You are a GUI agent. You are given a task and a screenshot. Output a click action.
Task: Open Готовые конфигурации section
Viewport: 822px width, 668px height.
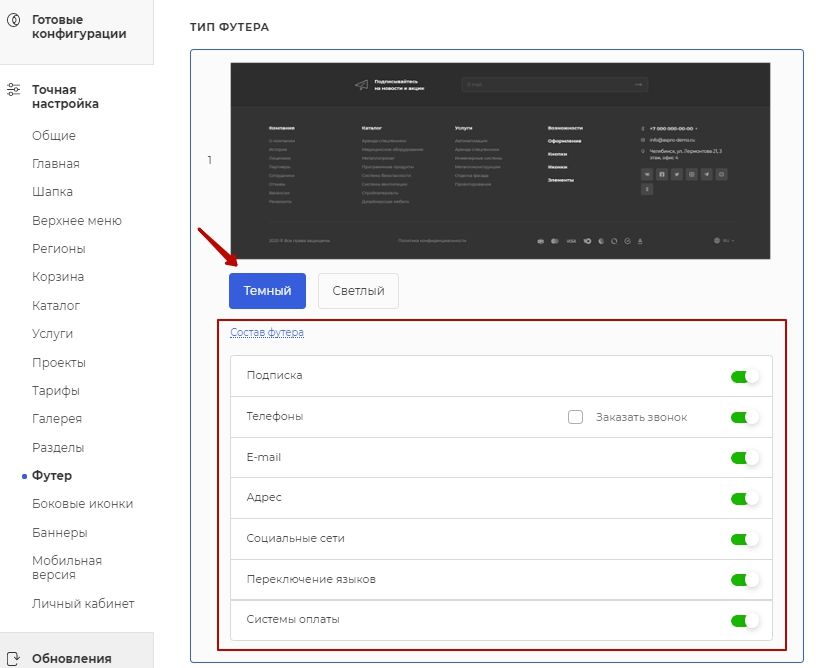pyautogui.click(x=79, y=27)
